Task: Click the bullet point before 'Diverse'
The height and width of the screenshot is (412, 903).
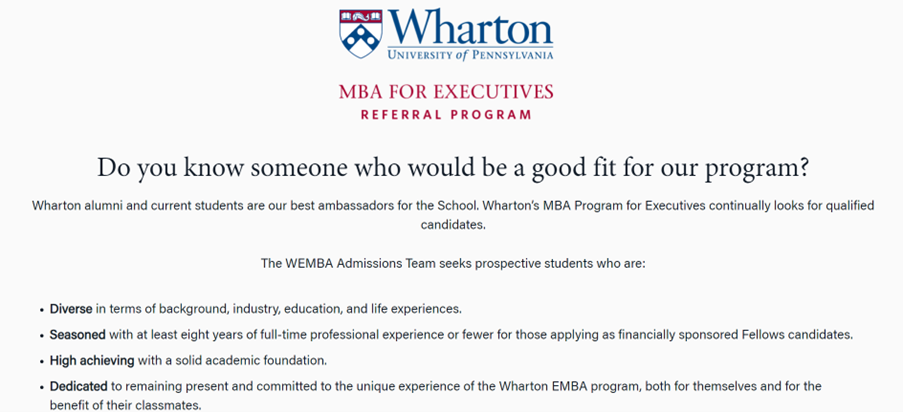Action: pyautogui.click(x=41, y=309)
